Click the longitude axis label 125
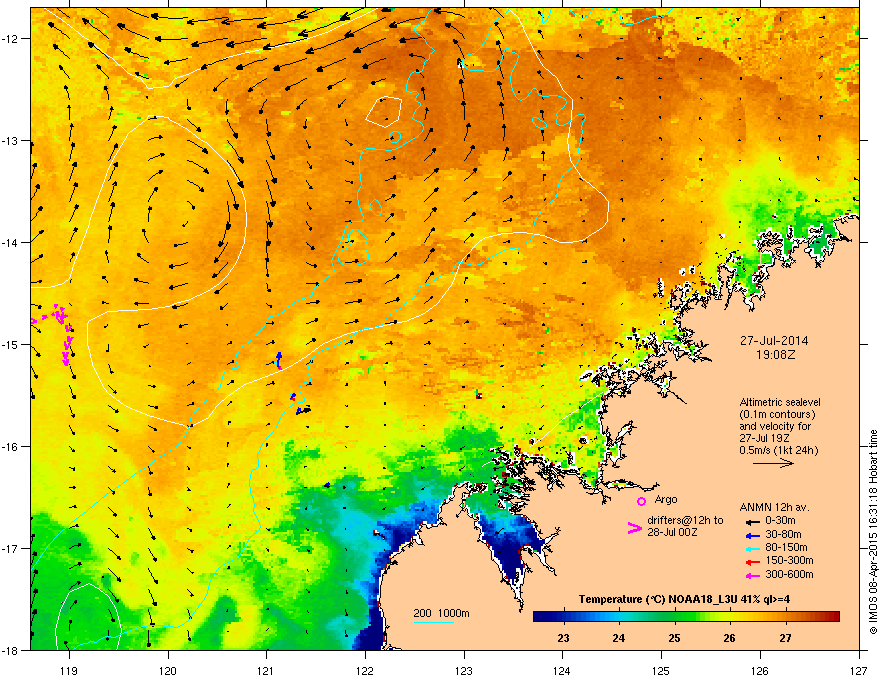Image resolution: width=880 pixels, height=680 pixels. point(661,670)
